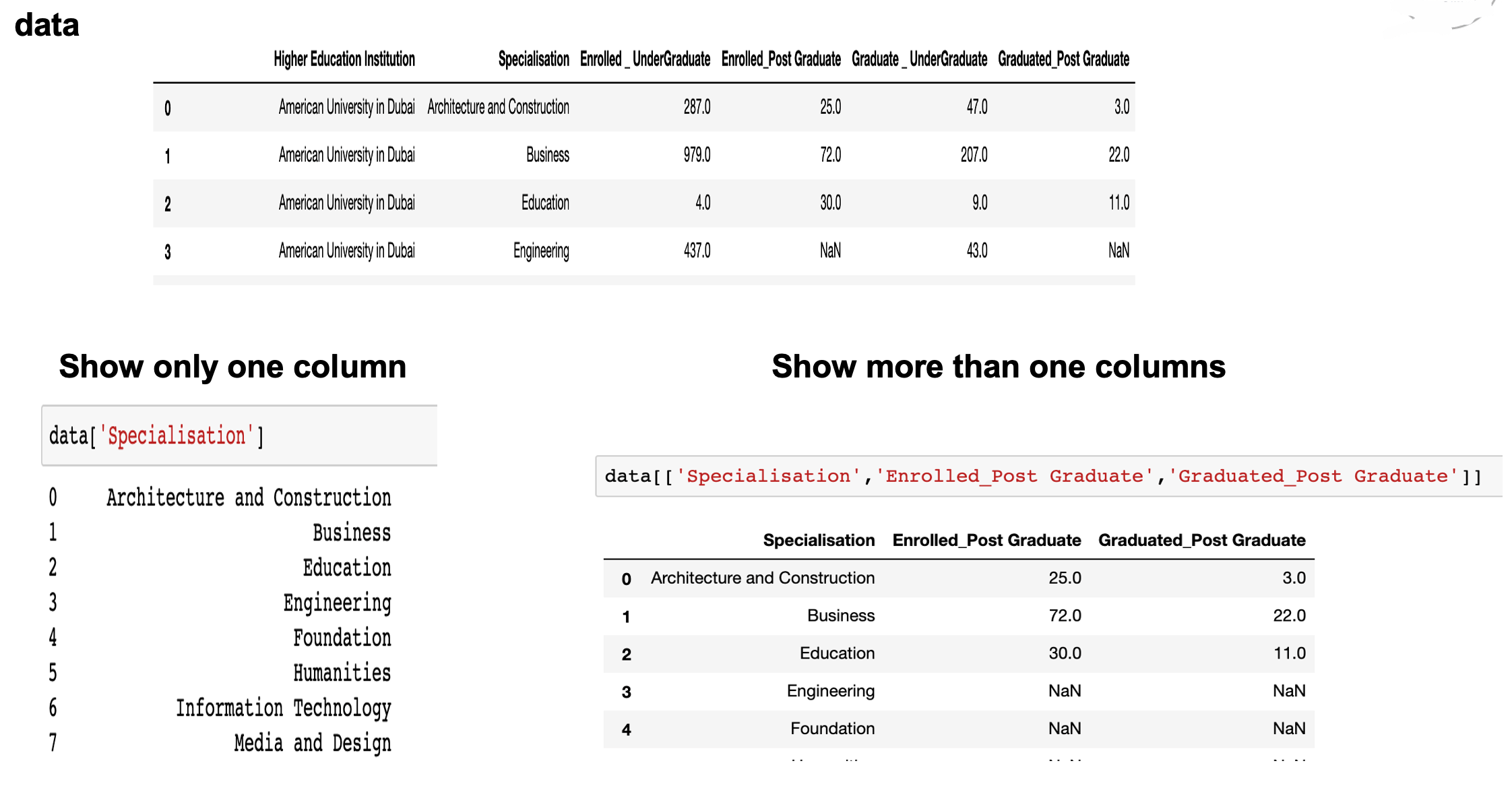Click 979.0 value in Business row
Screen dimensions: 1512x786
pos(697,155)
